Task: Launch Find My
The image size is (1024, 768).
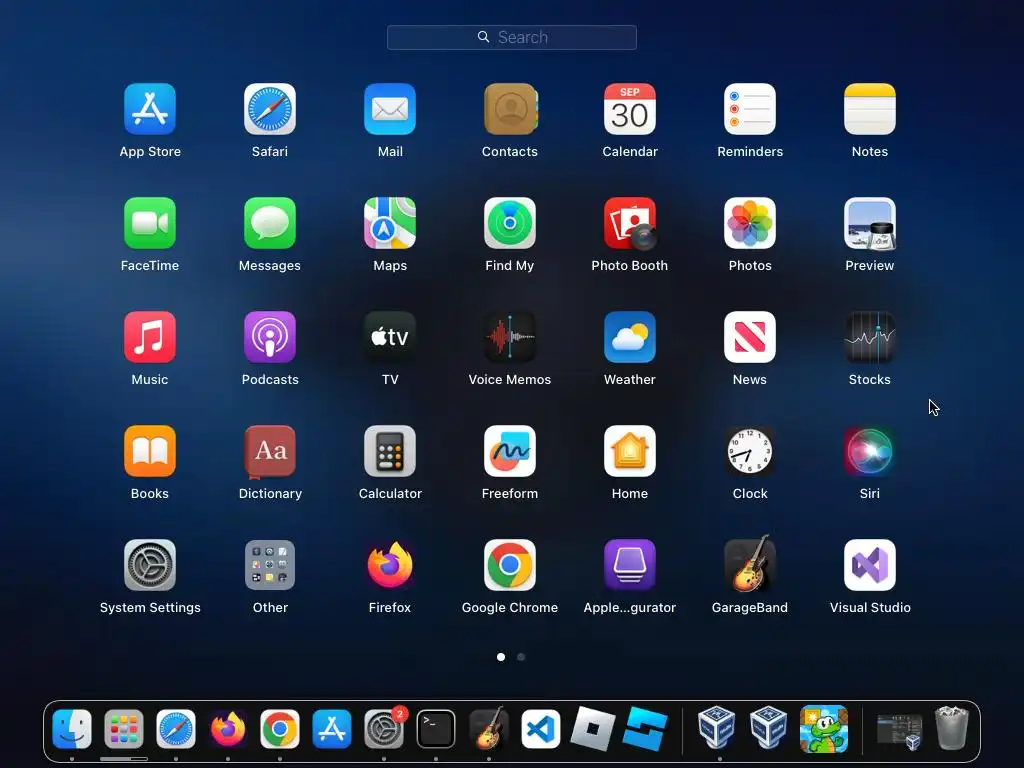Action: 510,223
